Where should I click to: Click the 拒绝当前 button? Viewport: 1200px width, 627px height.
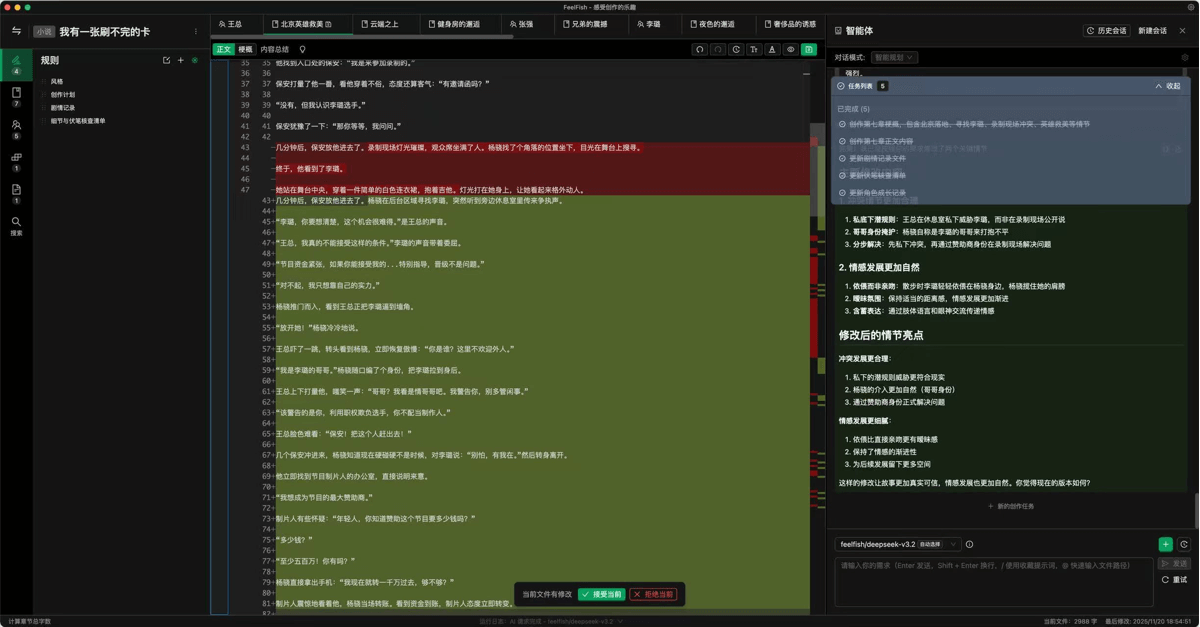(653, 594)
